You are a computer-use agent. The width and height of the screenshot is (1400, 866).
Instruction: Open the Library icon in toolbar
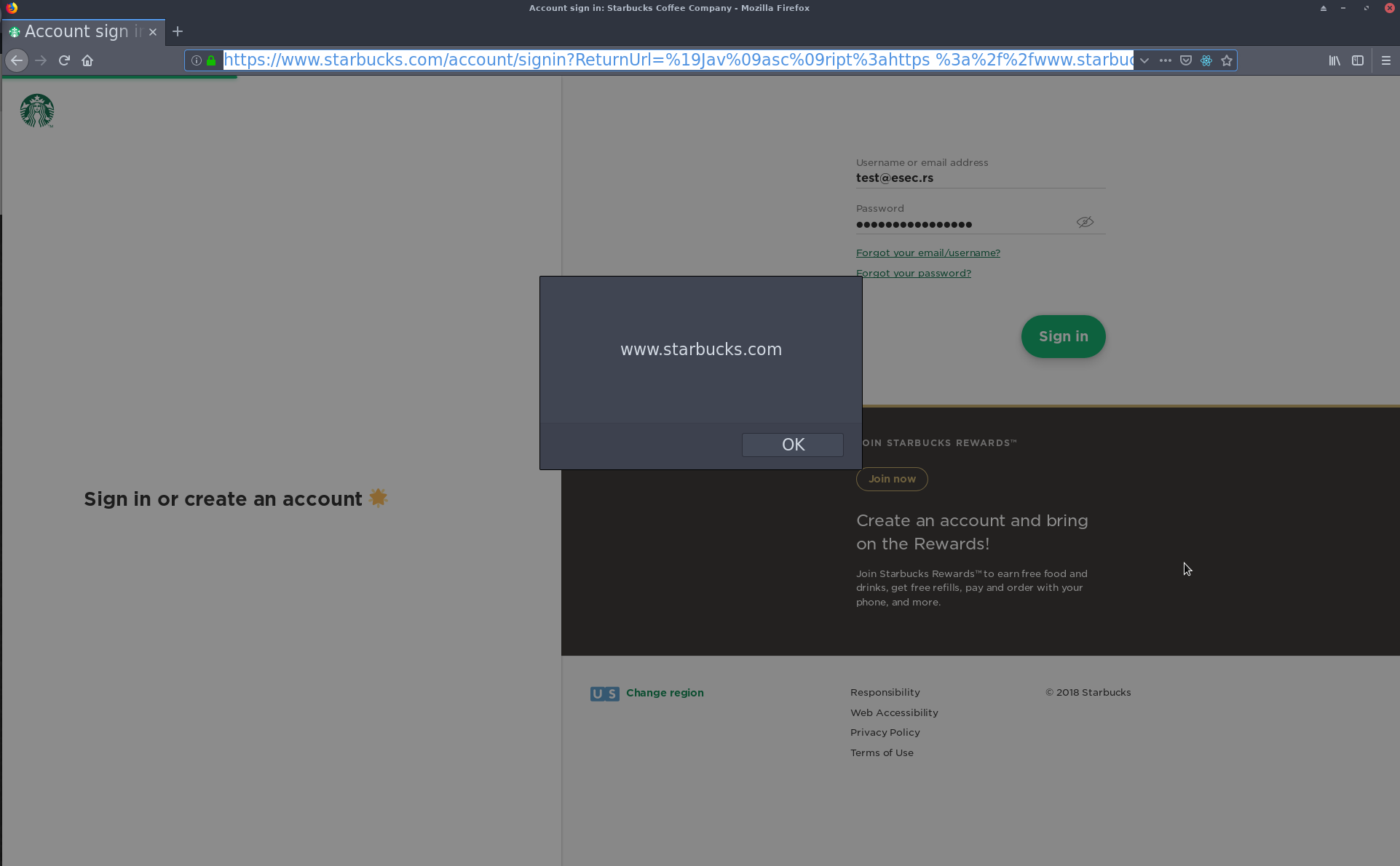pyautogui.click(x=1334, y=60)
